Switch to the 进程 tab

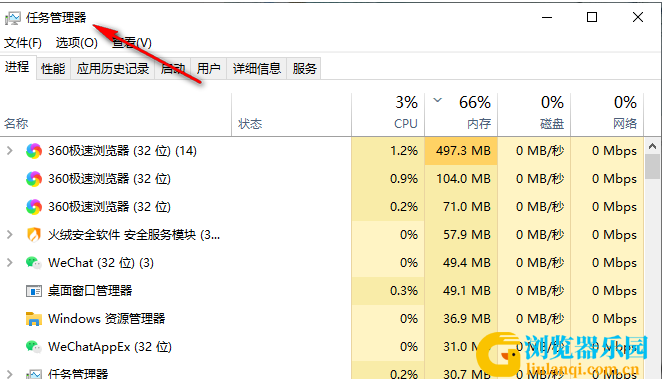17,67
